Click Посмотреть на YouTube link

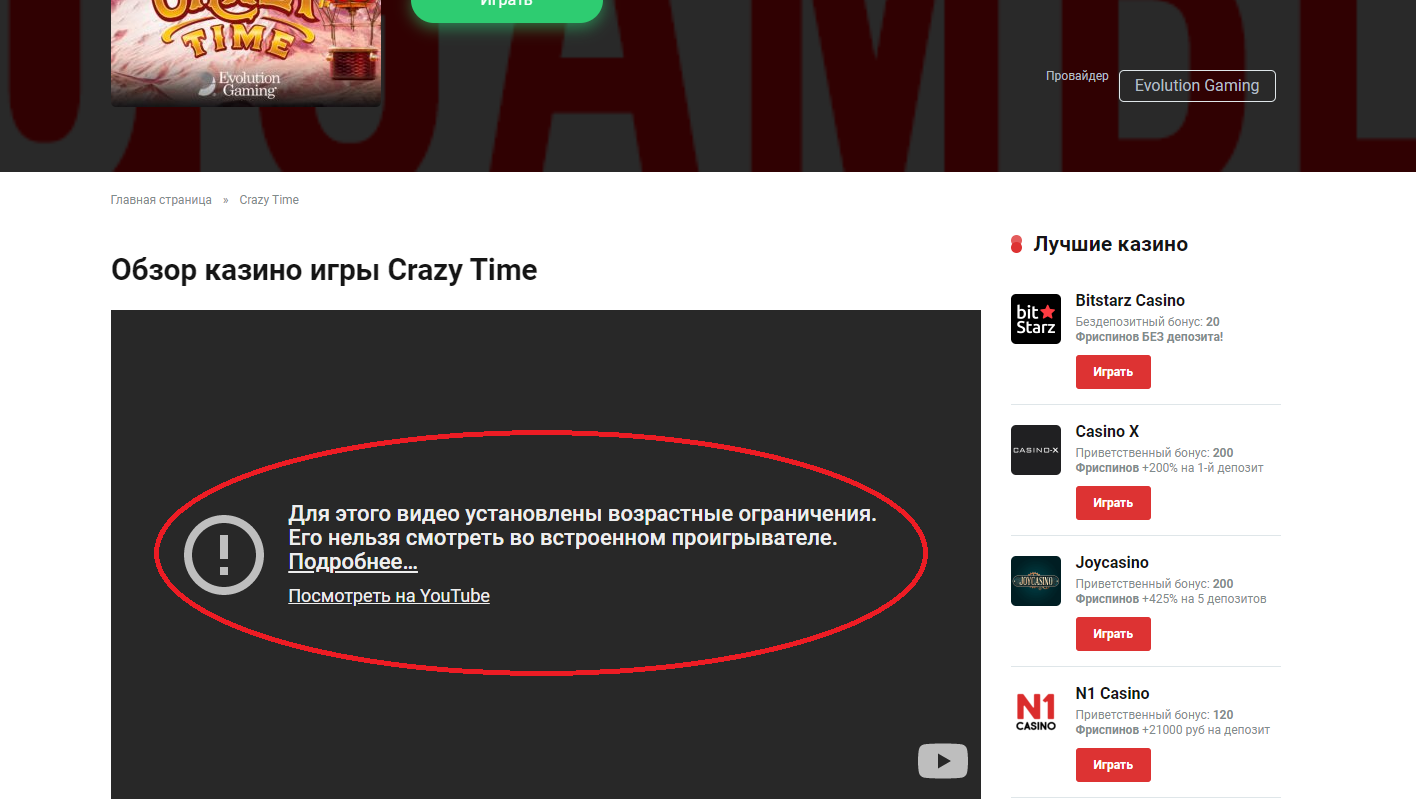pyautogui.click(x=389, y=596)
